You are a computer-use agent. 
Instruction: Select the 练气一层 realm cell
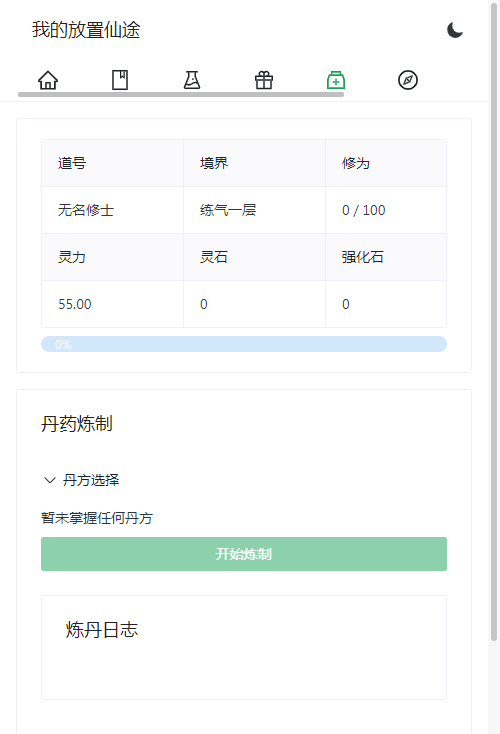(x=254, y=210)
